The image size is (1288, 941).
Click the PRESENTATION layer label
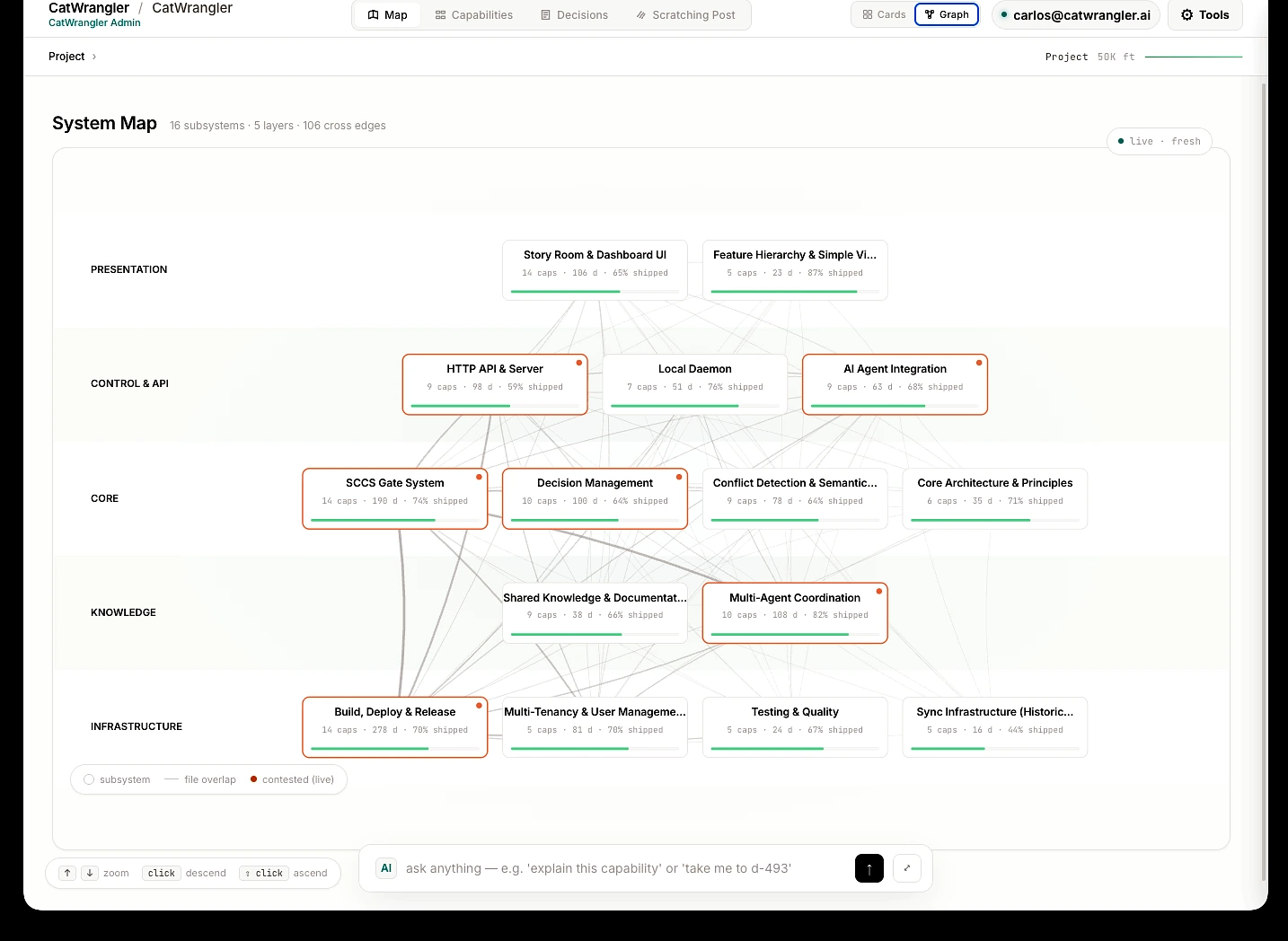click(x=128, y=269)
